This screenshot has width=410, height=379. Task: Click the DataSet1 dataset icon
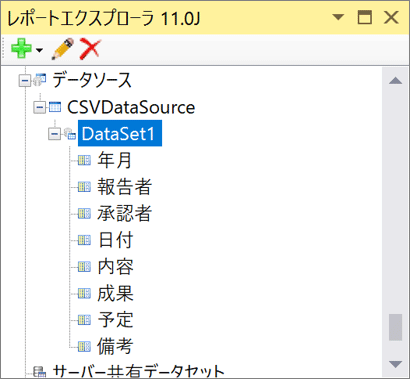70,134
